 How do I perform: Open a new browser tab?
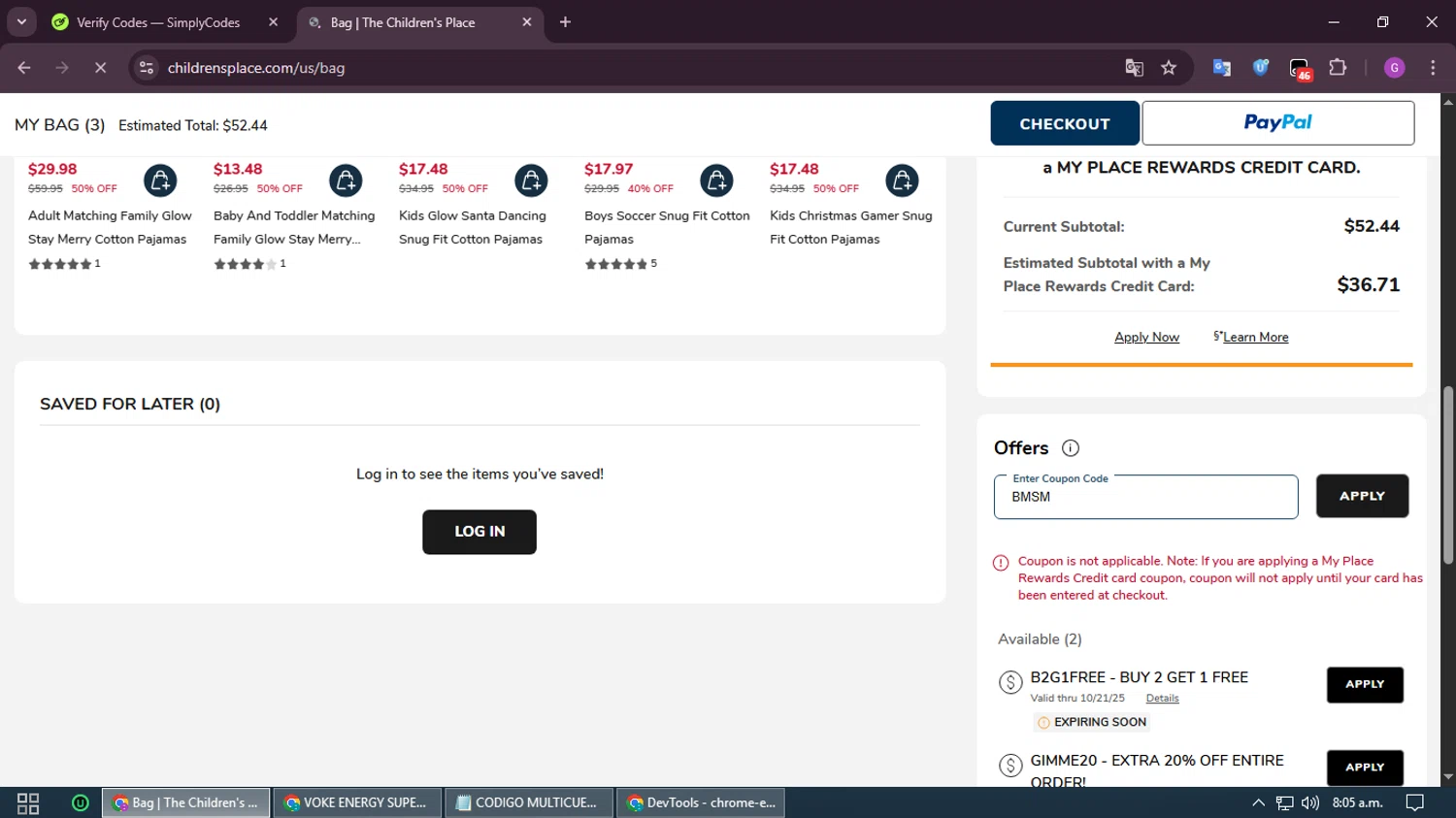tap(565, 22)
